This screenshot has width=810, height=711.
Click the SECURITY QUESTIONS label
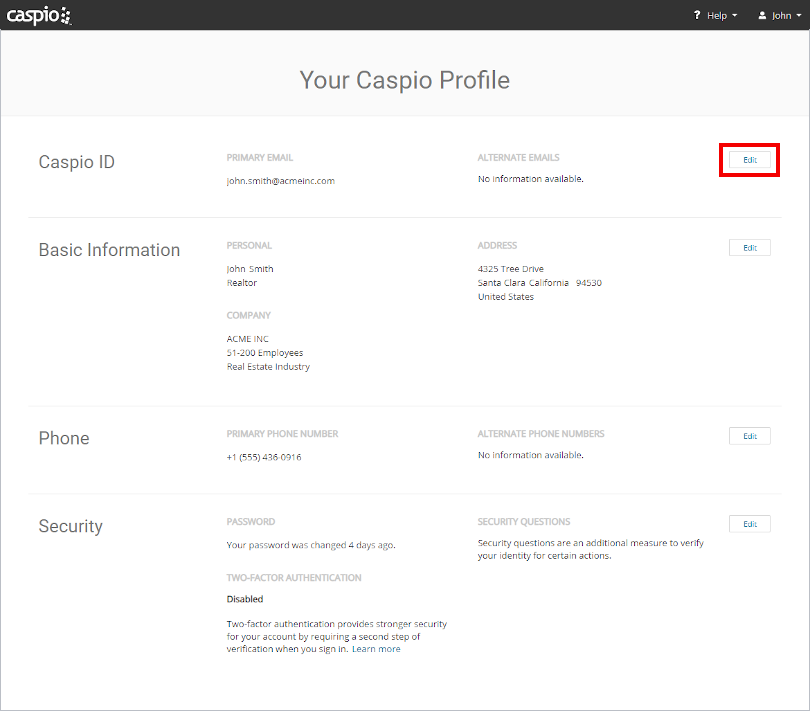pos(524,522)
